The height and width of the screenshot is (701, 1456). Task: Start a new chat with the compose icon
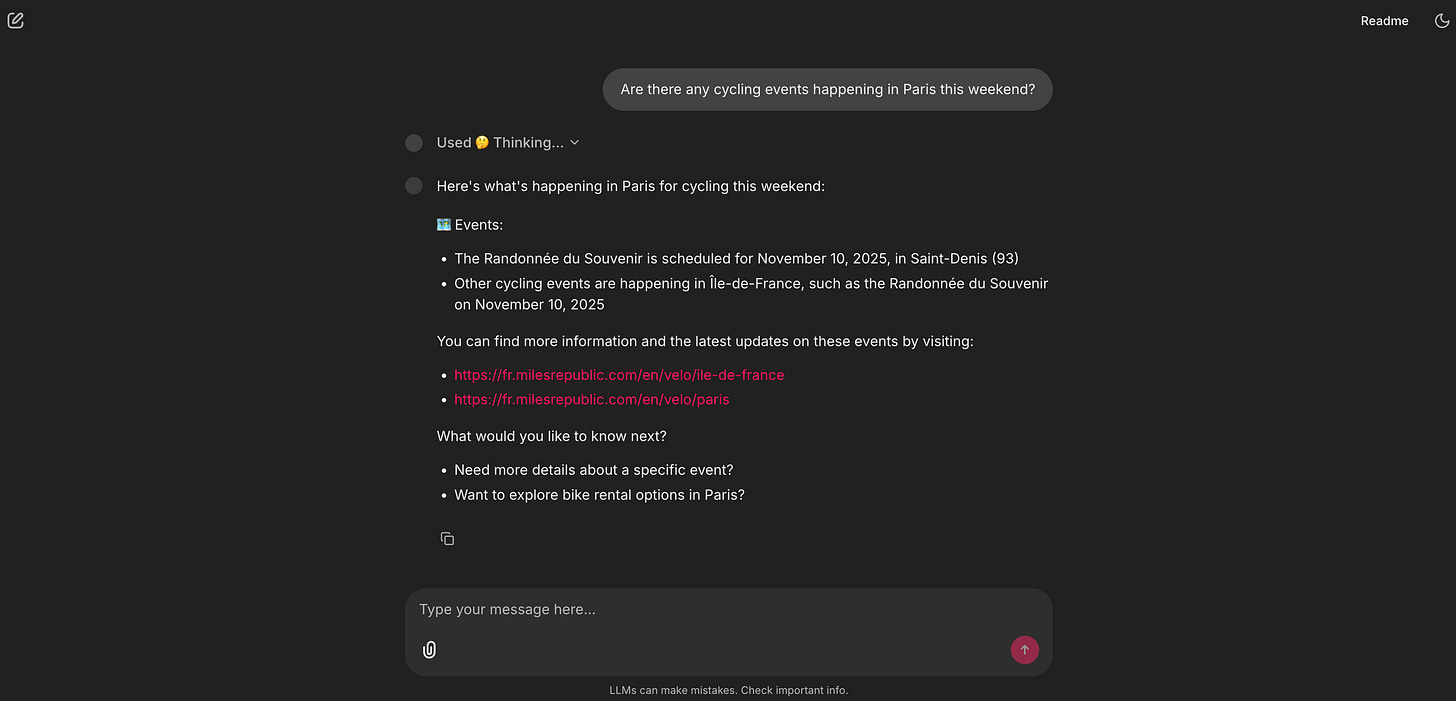point(15,20)
